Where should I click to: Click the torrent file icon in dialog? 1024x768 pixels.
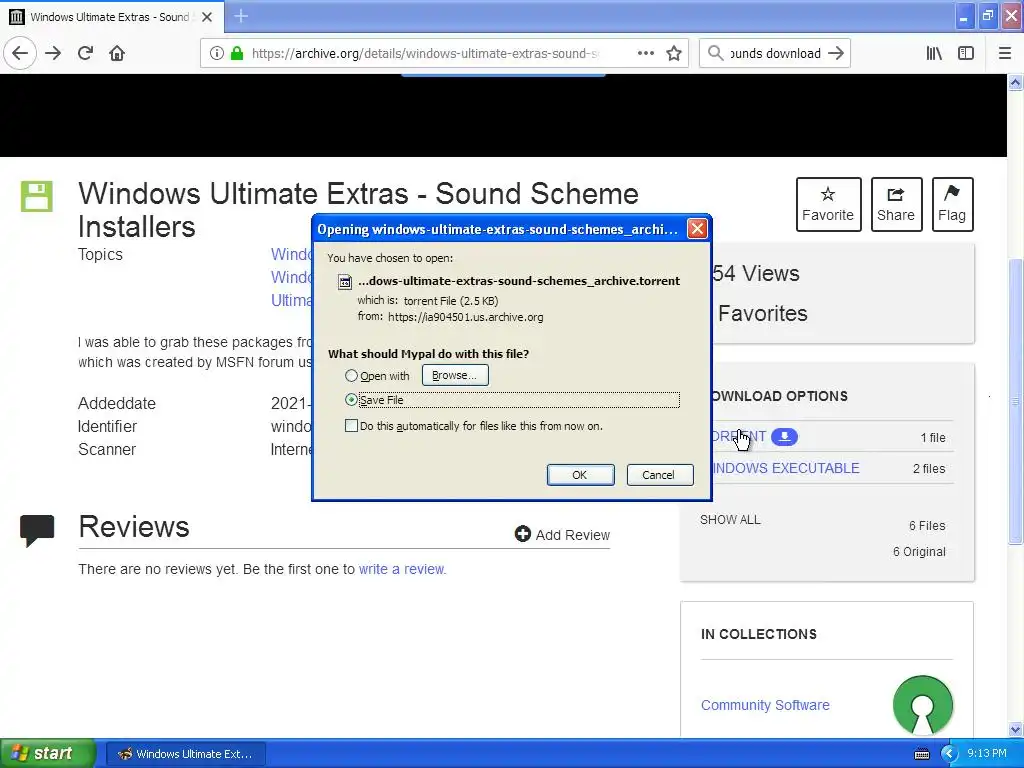pyautogui.click(x=345, y=281)
